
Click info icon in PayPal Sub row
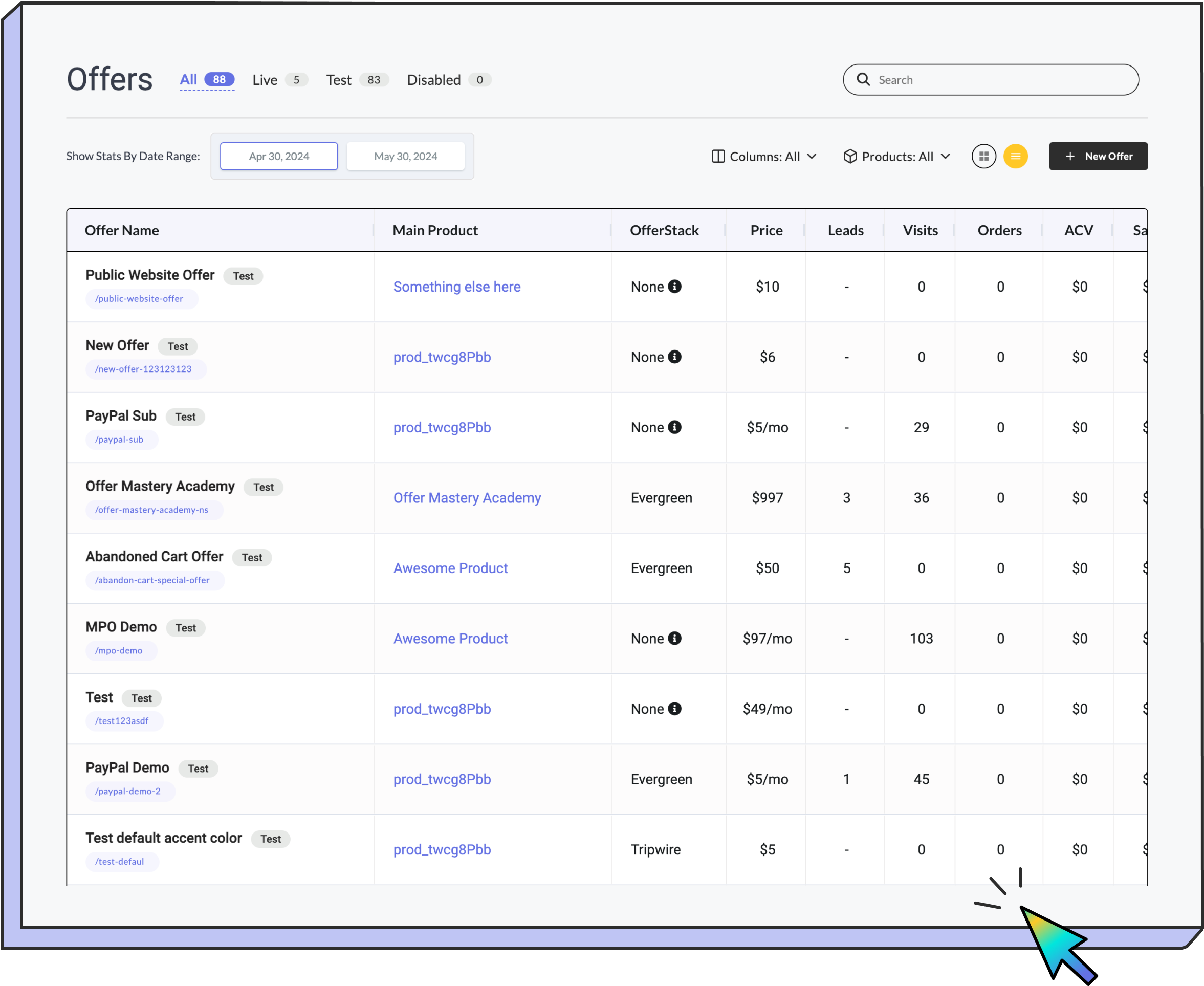tap(674, 428)
